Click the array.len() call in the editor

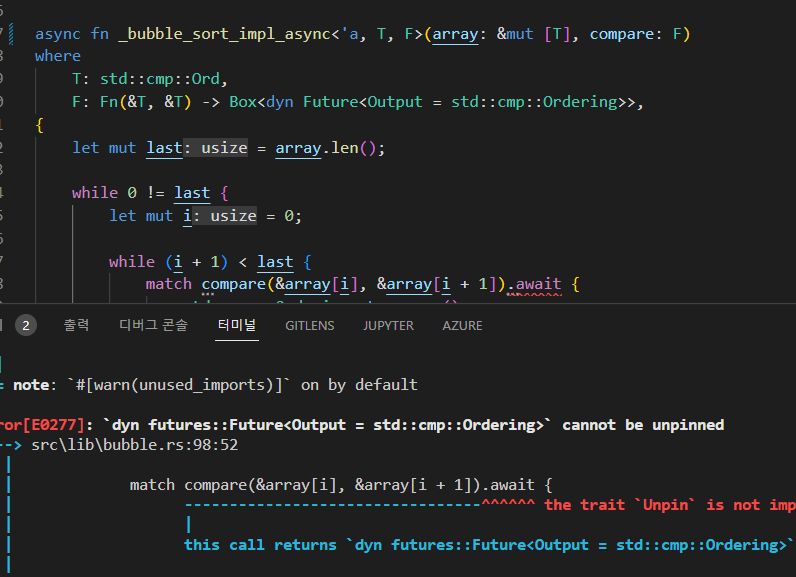tap(330, 148)
